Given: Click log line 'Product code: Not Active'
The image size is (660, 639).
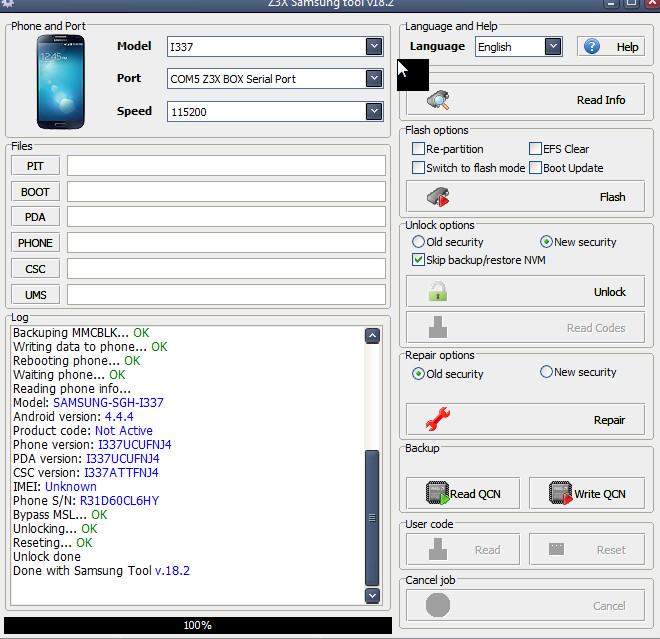Looking at the screenshot, I should [83, 430].
